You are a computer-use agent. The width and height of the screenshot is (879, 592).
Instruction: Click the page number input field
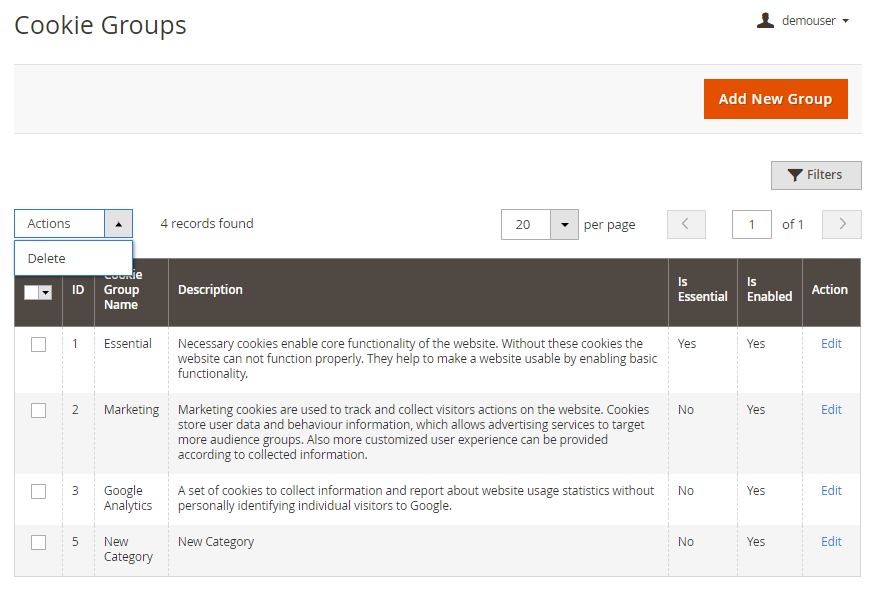(x=751, y=224)
